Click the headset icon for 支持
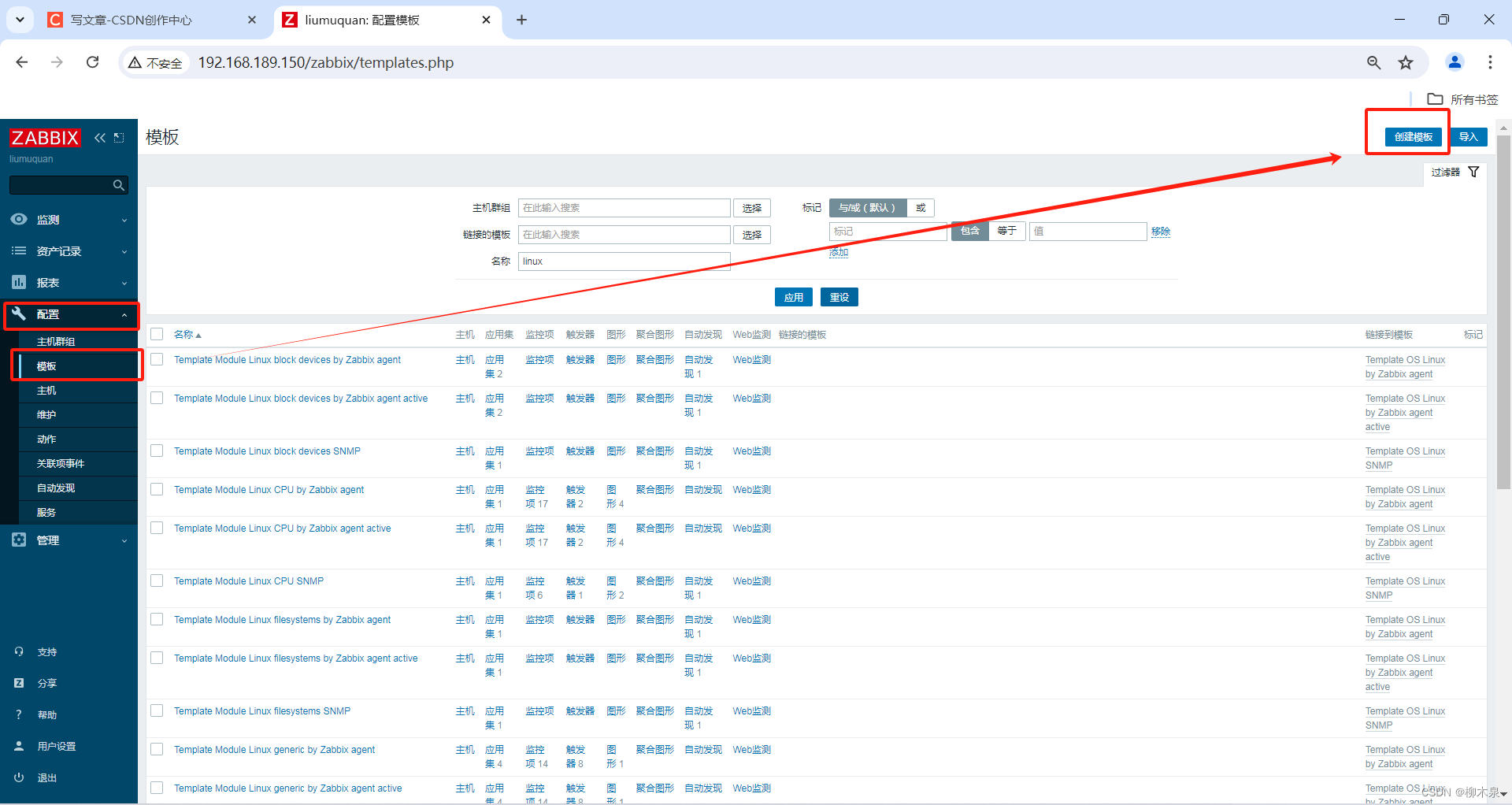Viewport: 1512px width, 805px height. (x=19, y=651)
